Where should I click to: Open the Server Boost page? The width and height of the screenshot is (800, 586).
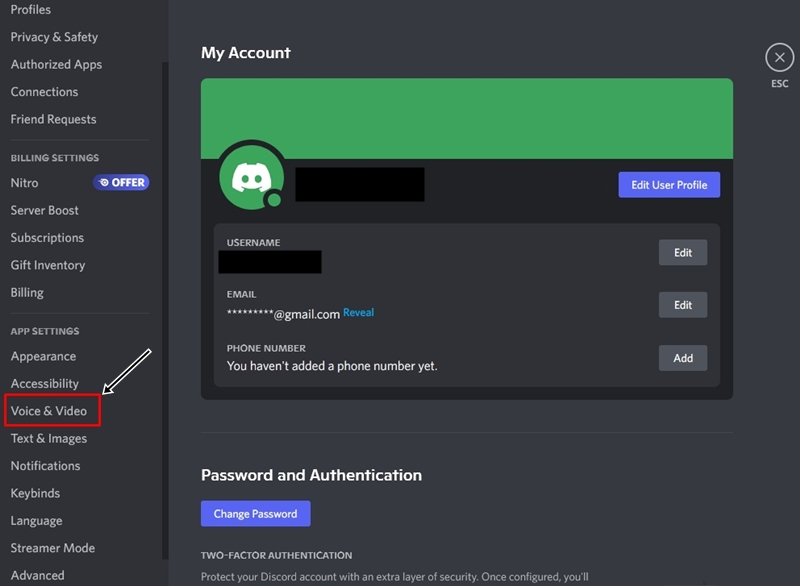44,210
